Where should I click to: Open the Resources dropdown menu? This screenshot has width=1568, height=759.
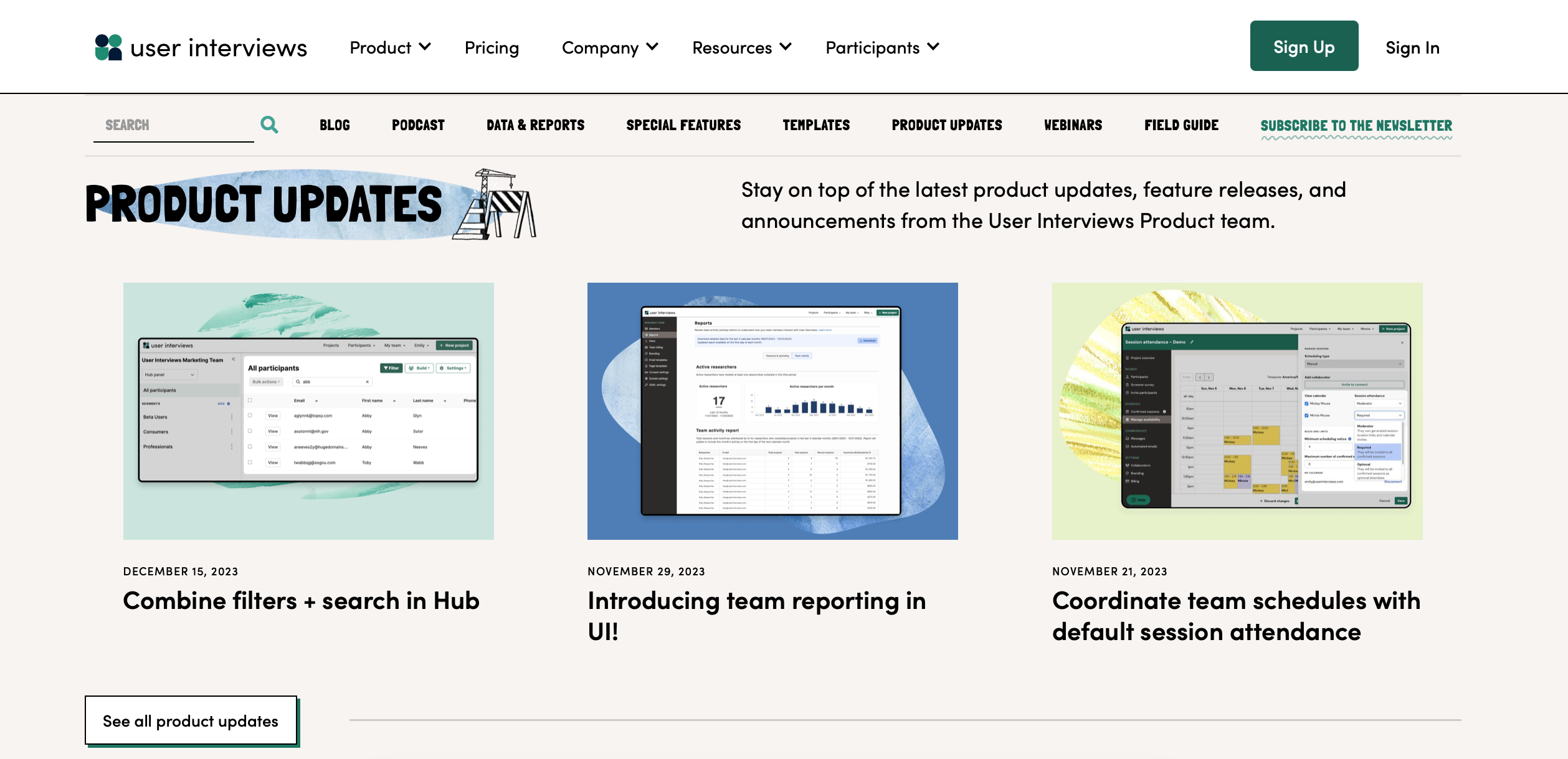pyautogui.click(x=741, y=47)
